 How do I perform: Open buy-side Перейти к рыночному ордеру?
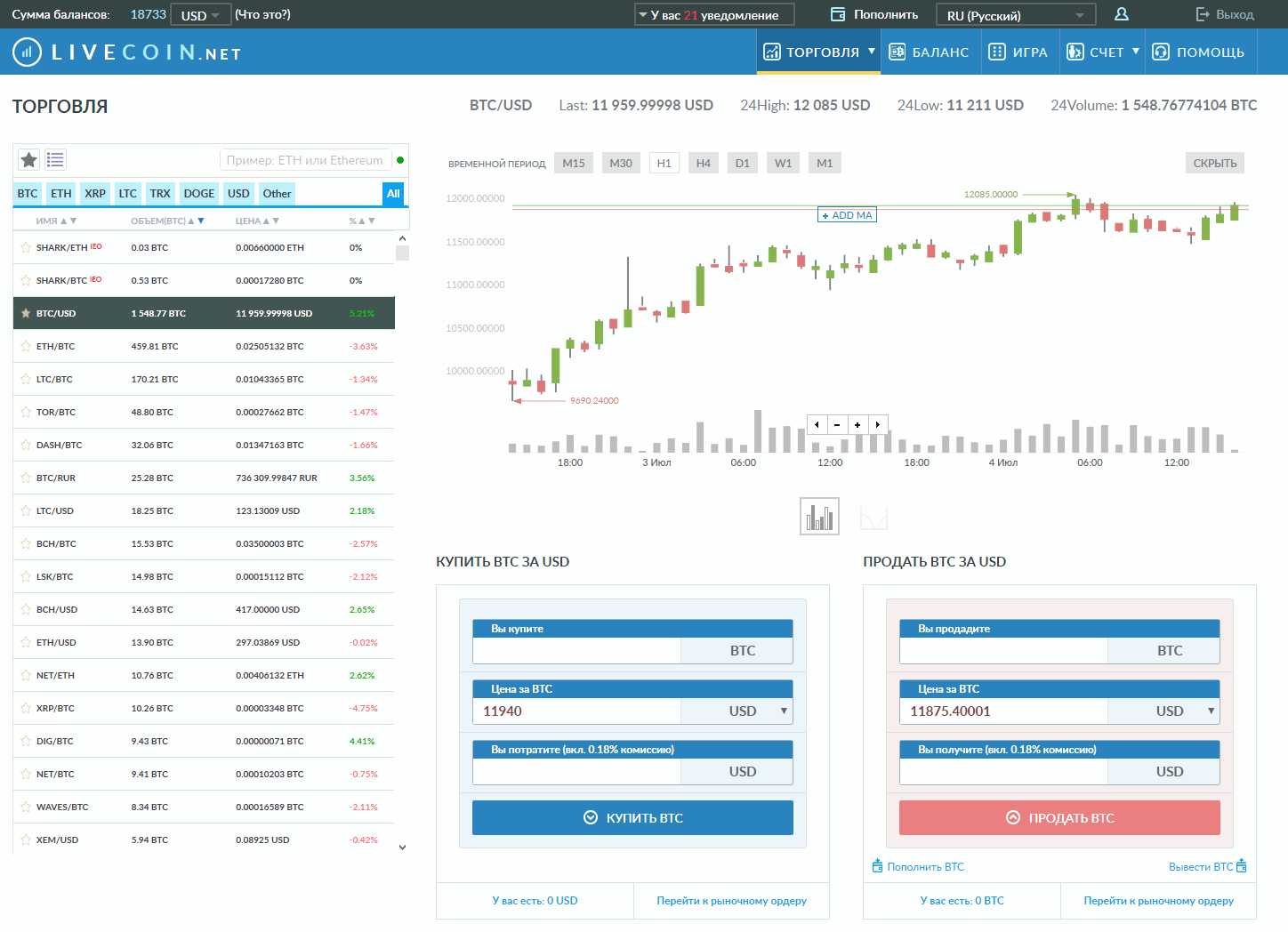click(x=731, y=901)
